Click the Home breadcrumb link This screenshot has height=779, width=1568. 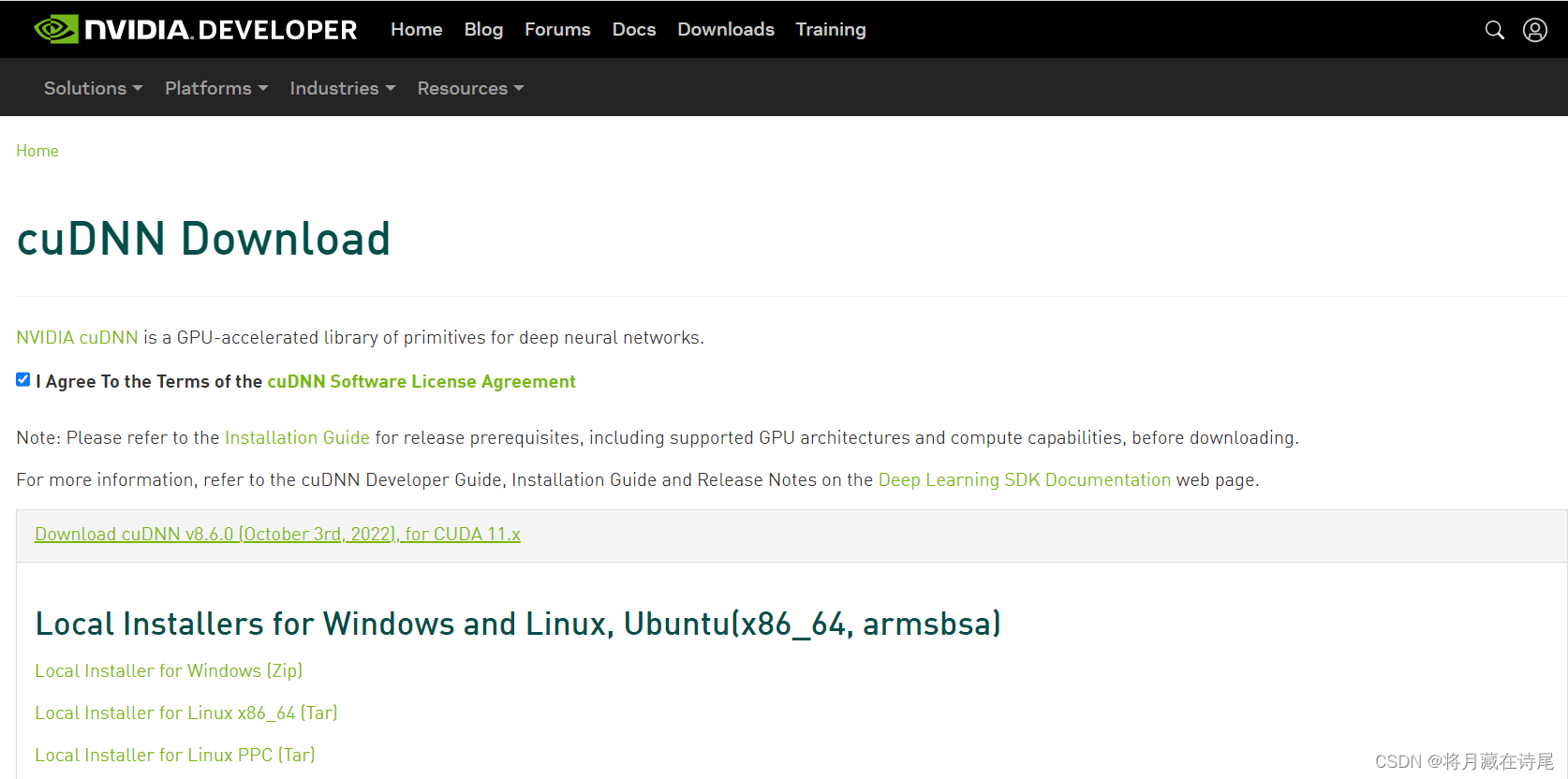[x=37, y=151]
